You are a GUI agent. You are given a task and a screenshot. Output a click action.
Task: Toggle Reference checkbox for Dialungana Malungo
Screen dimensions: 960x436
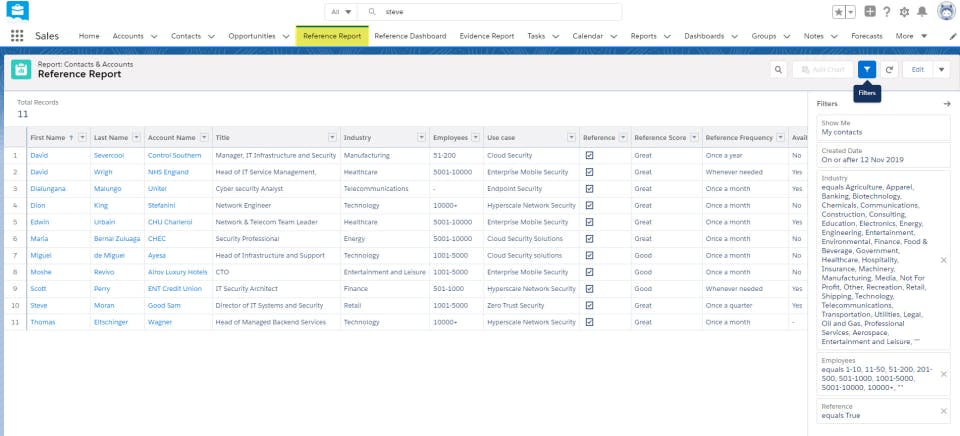[x=590, y=189]
